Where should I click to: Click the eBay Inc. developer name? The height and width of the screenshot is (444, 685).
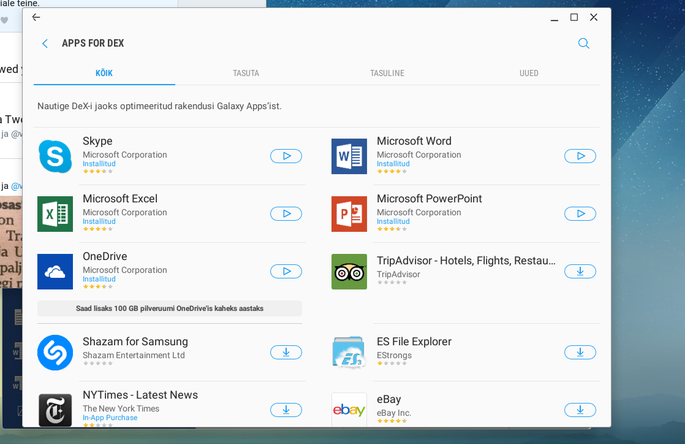click(x=394, y=413)
